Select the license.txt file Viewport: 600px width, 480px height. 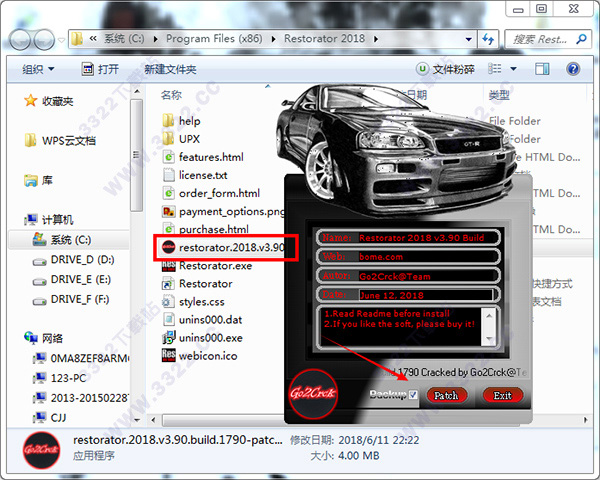point(209,175)
